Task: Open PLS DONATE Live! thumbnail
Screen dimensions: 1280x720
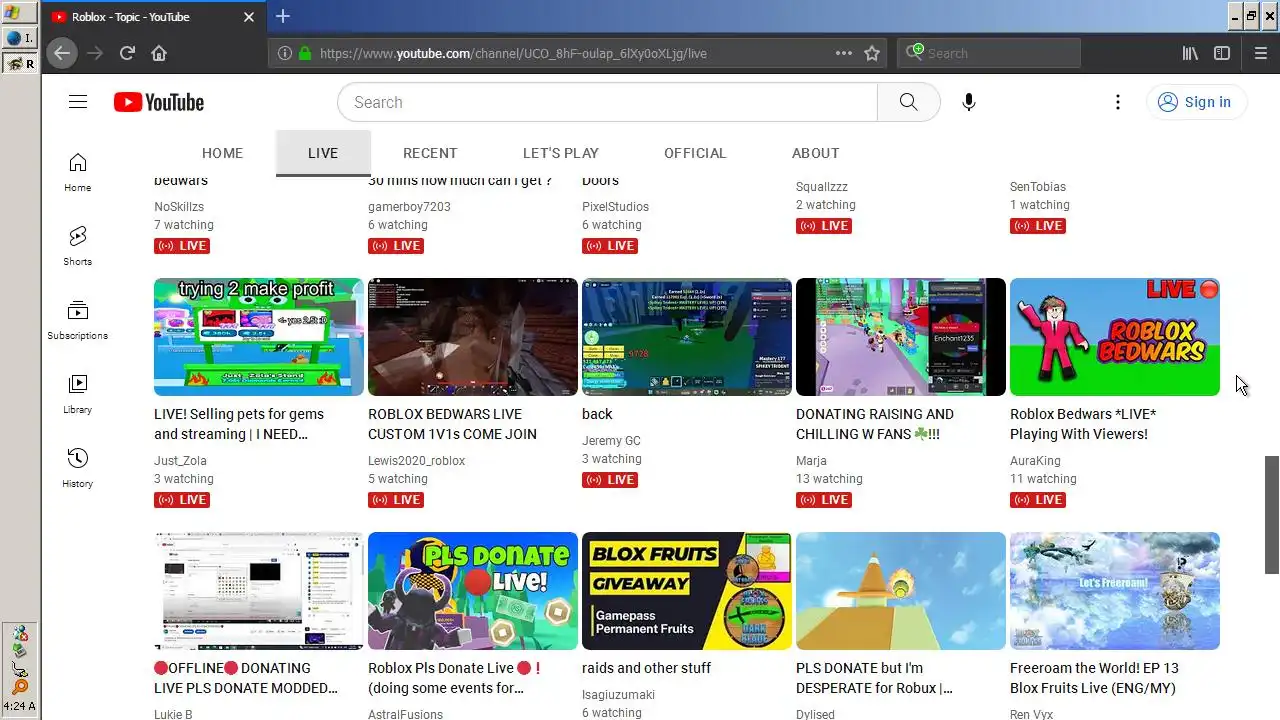Action: (473, 591)
